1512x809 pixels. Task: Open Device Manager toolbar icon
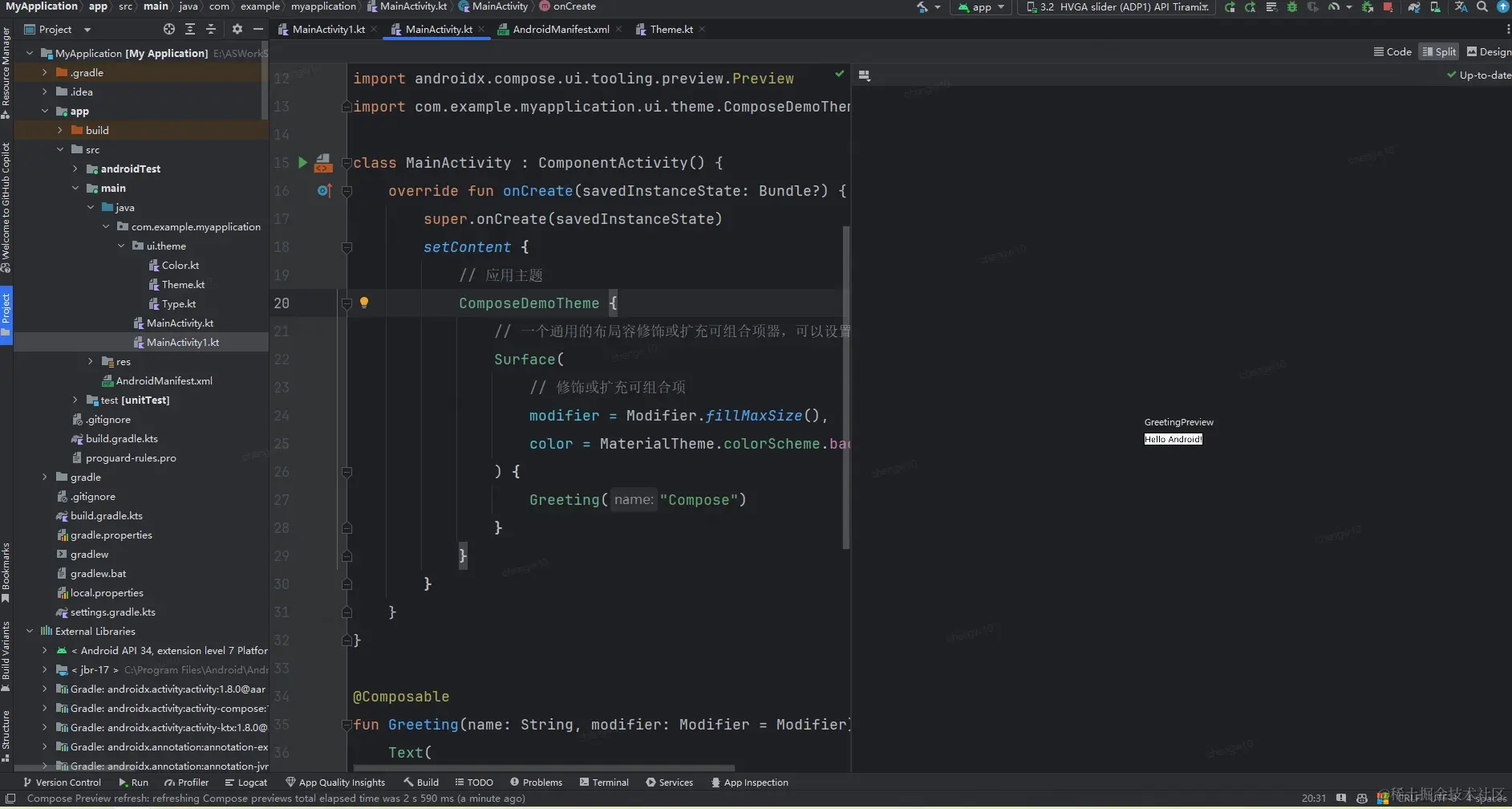(x=1435, y=7)
